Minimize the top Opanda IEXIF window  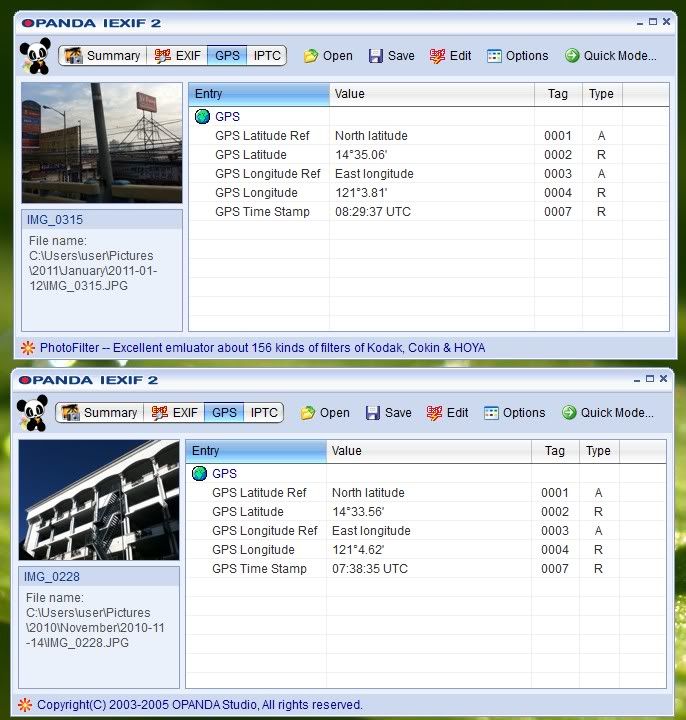tap(640, 22)
